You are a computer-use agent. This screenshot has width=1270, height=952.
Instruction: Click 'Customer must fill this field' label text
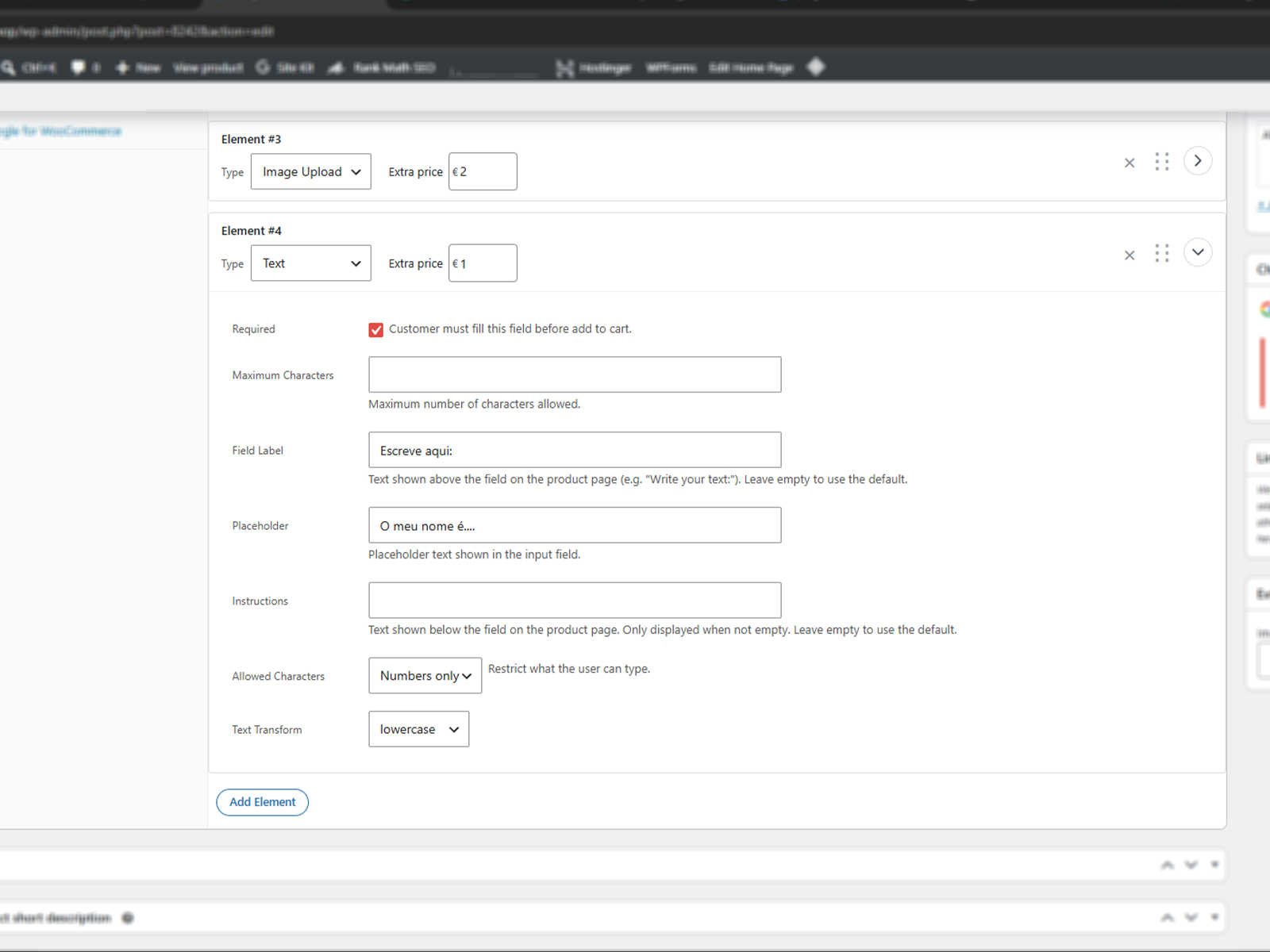510,328
